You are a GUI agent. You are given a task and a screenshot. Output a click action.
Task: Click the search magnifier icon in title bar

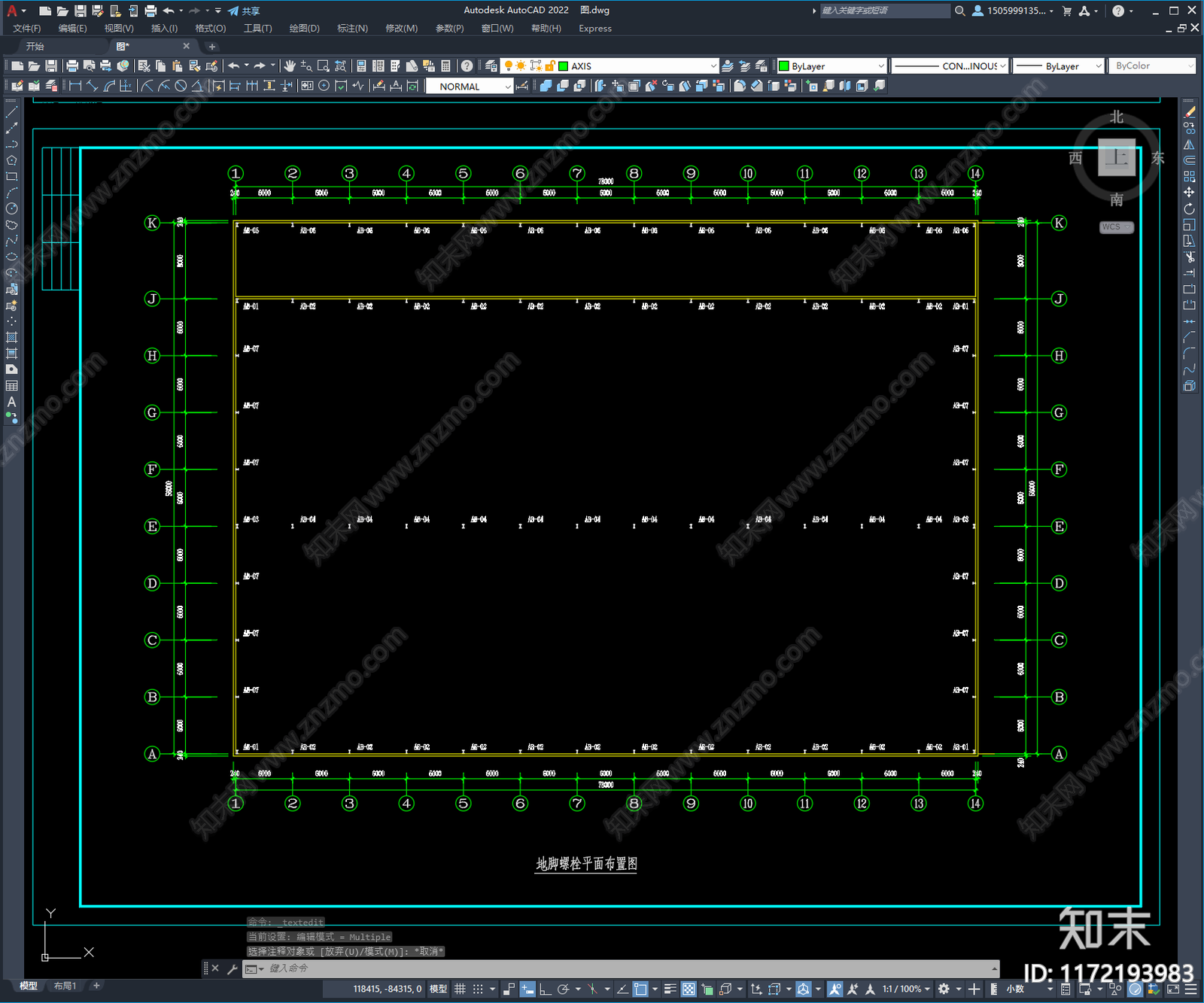point(959,11)
